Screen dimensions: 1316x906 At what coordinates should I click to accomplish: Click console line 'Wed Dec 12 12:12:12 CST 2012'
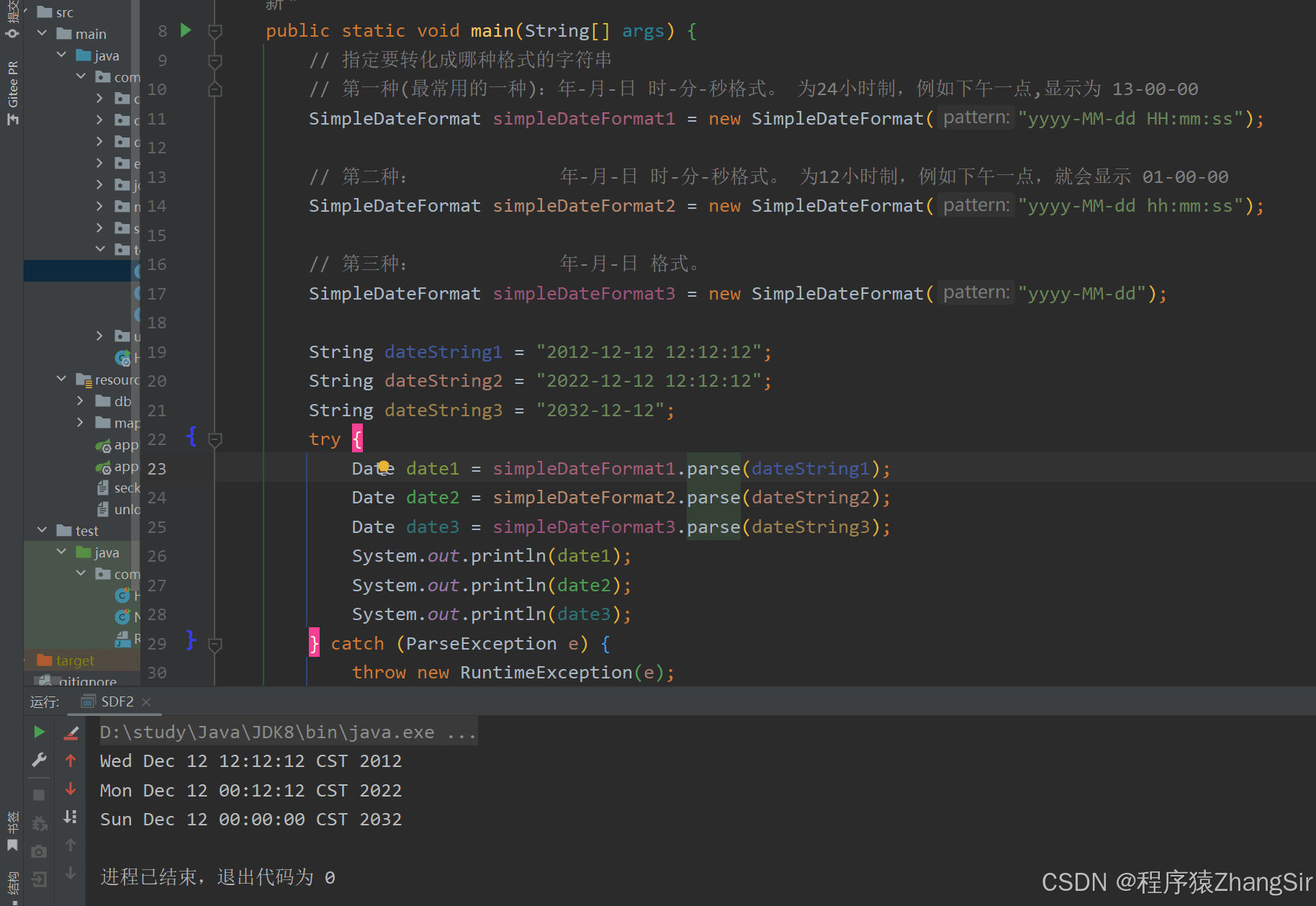(x=251, y=761)
